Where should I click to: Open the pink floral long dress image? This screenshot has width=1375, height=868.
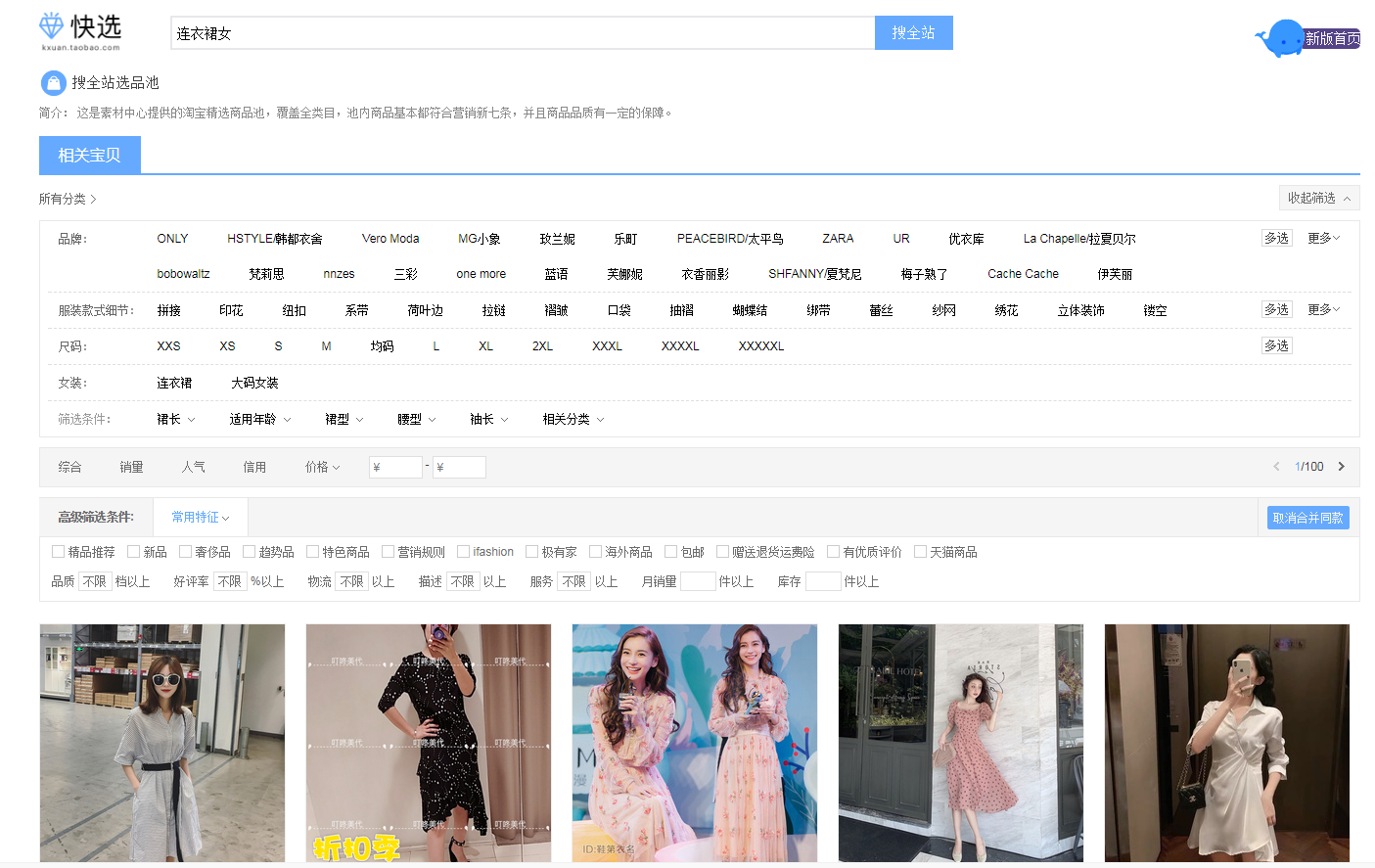(695, 743)
